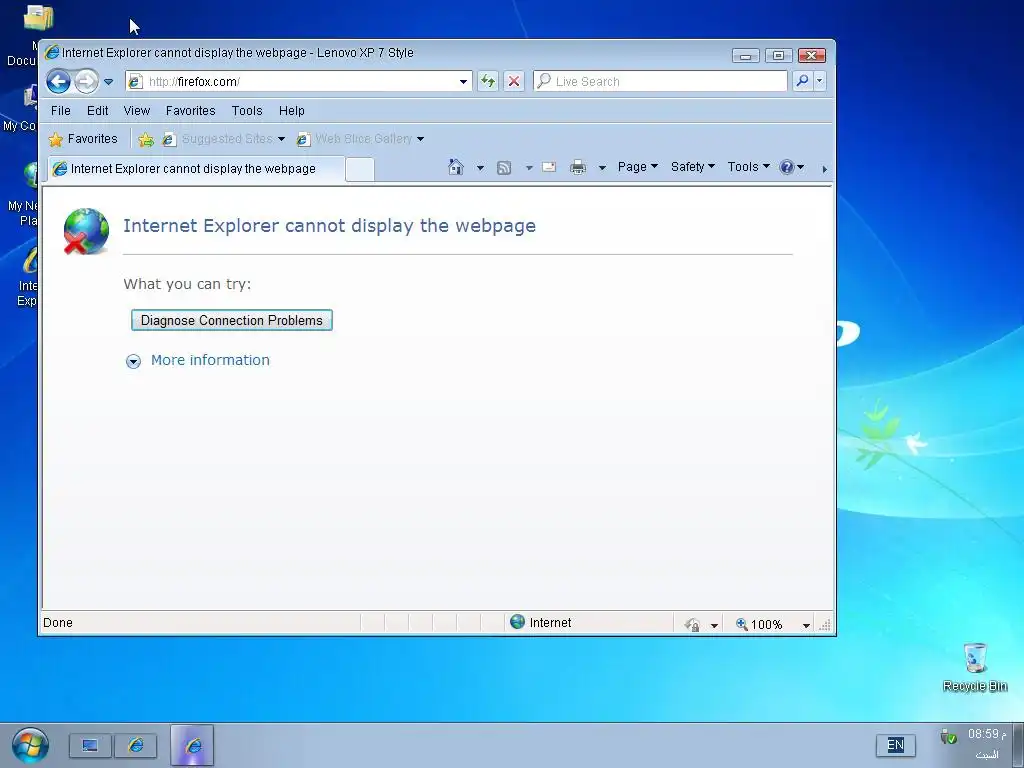Viewport: 1024px width, 768px height.
Task: Expand the zoom level dropdown arrow
Action: (806, 625)
